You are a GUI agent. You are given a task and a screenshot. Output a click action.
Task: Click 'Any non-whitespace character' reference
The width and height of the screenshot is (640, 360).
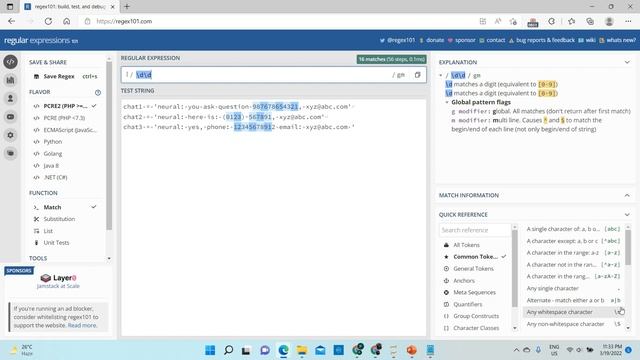(x=573, y=324)
